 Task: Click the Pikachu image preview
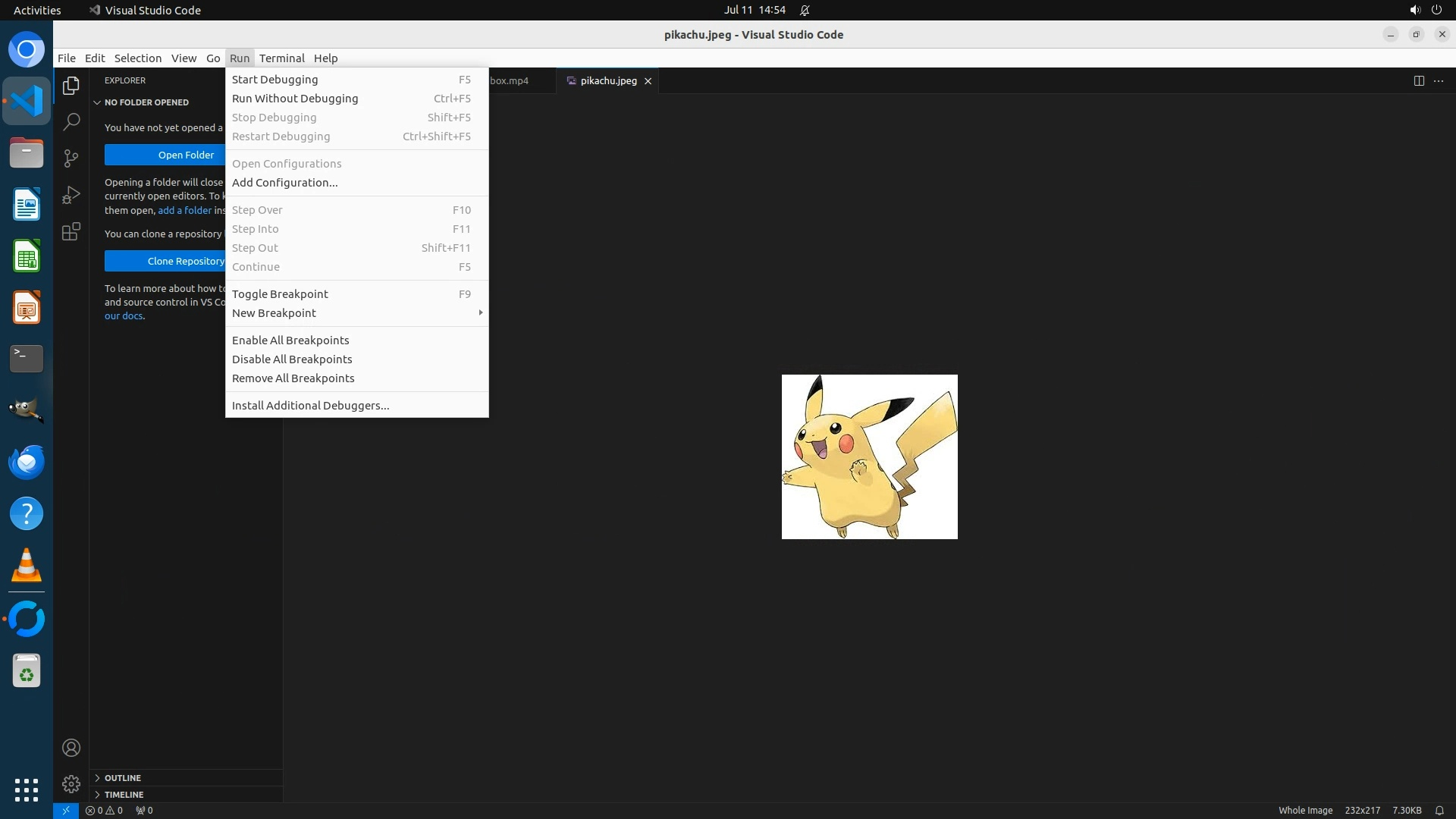pyautogui.click(x=869, y=457)
